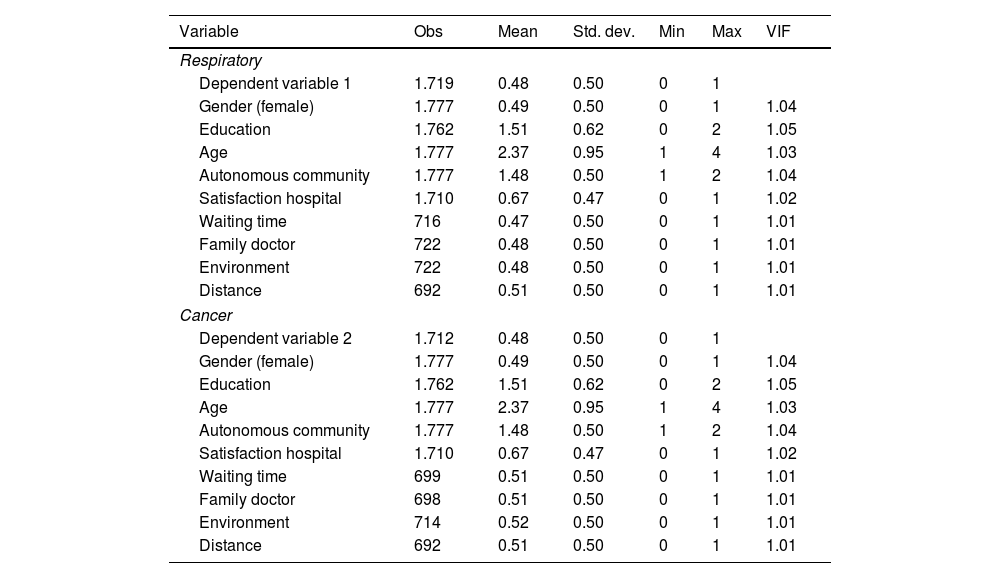Select the 716 observations value

tap(426, 222)
